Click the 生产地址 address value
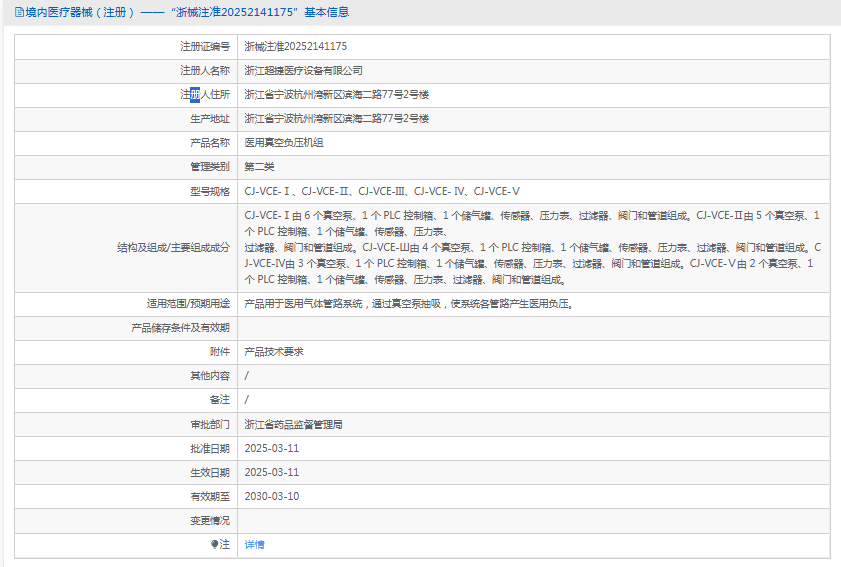The height and width of the screenshot is (567, 841). click(336, 119)
